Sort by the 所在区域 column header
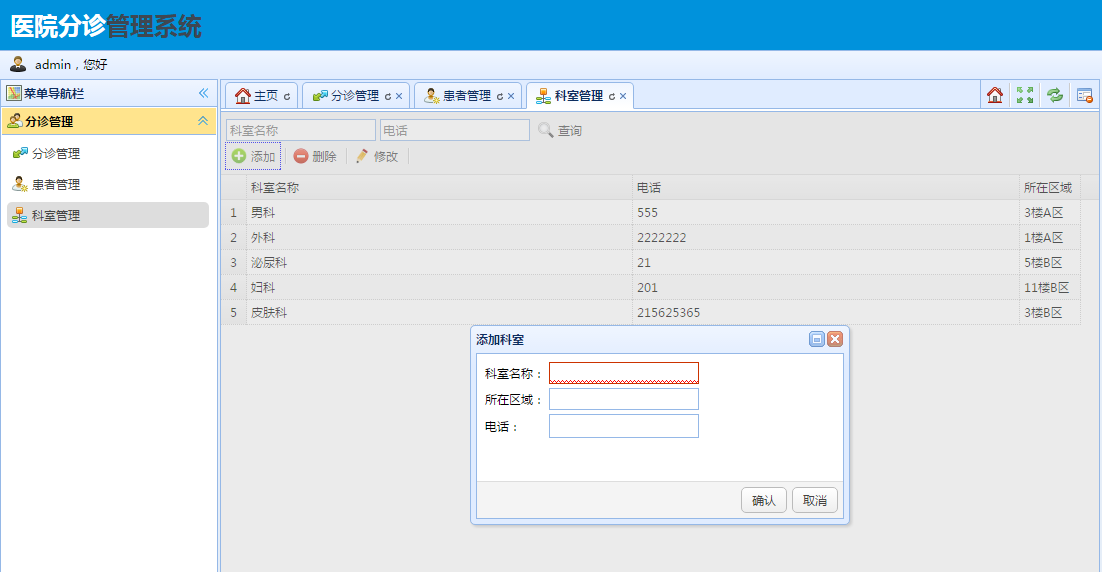The width and height of the screenshot is (1102, 572). pos(1050,188)
